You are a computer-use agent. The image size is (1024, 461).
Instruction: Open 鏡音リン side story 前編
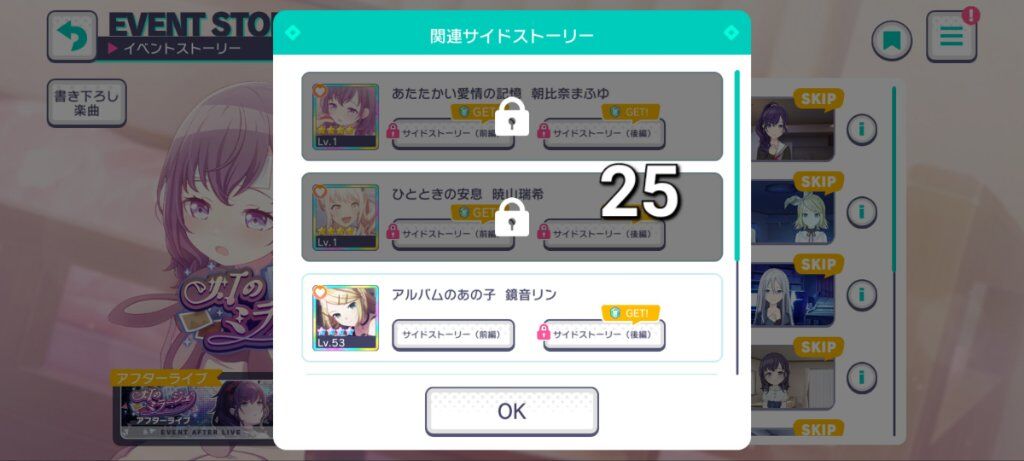(453, 334)
